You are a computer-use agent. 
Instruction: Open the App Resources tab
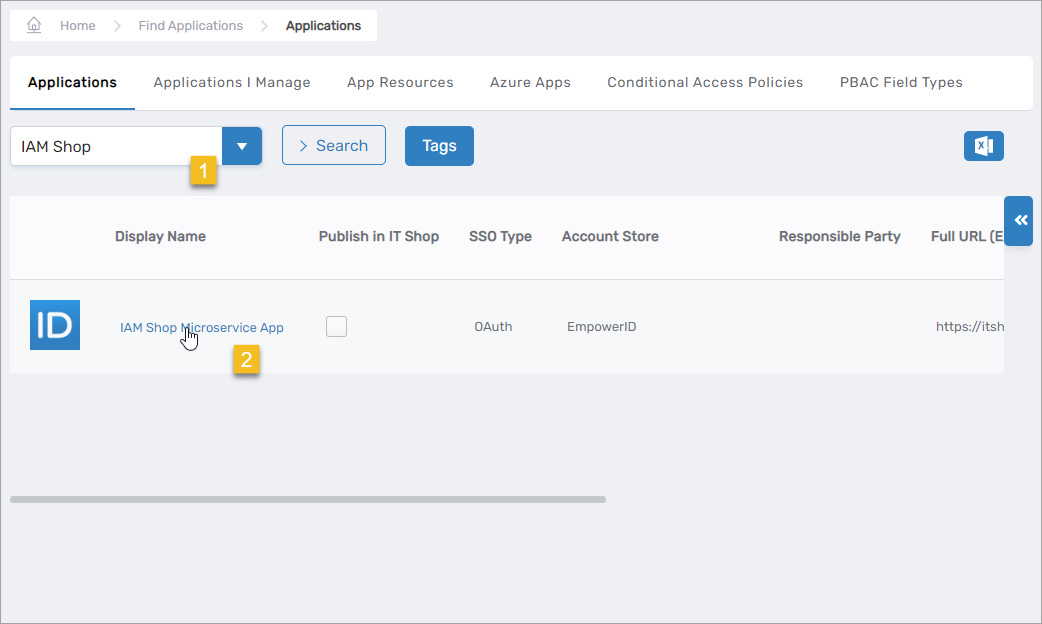point(400,82)
